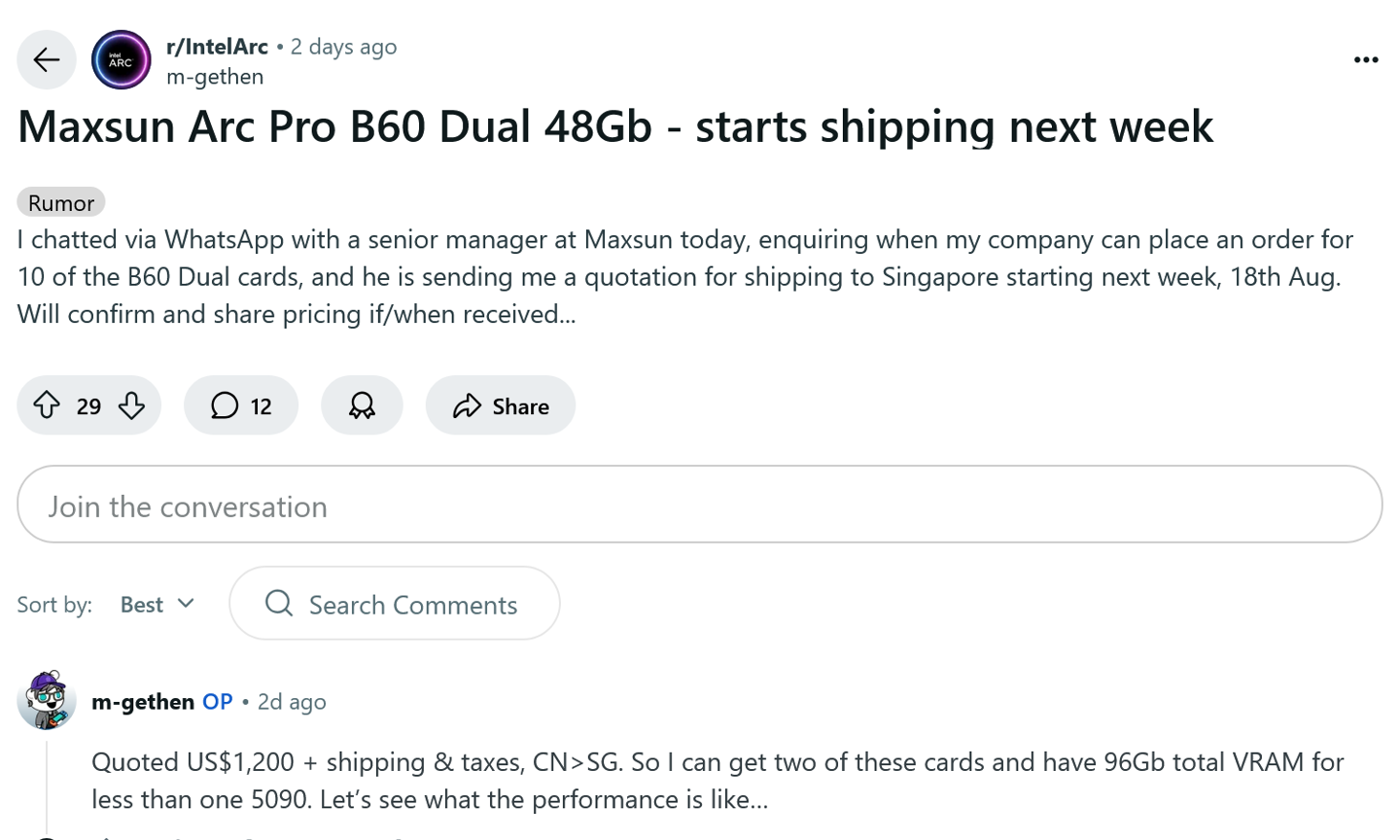Screen dimensions: 1400x840
Task: Downvote the Maxsun Arc post
Action: [131, 405]
